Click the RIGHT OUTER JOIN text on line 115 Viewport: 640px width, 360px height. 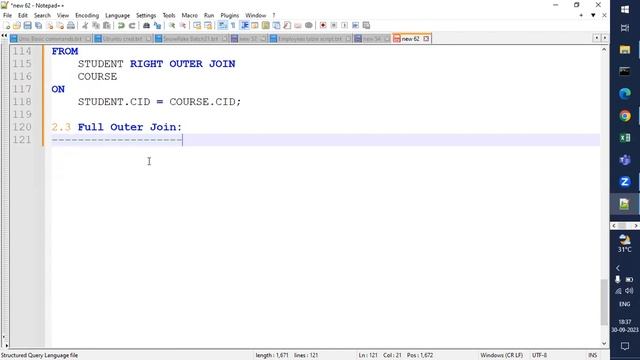(182, 64)
